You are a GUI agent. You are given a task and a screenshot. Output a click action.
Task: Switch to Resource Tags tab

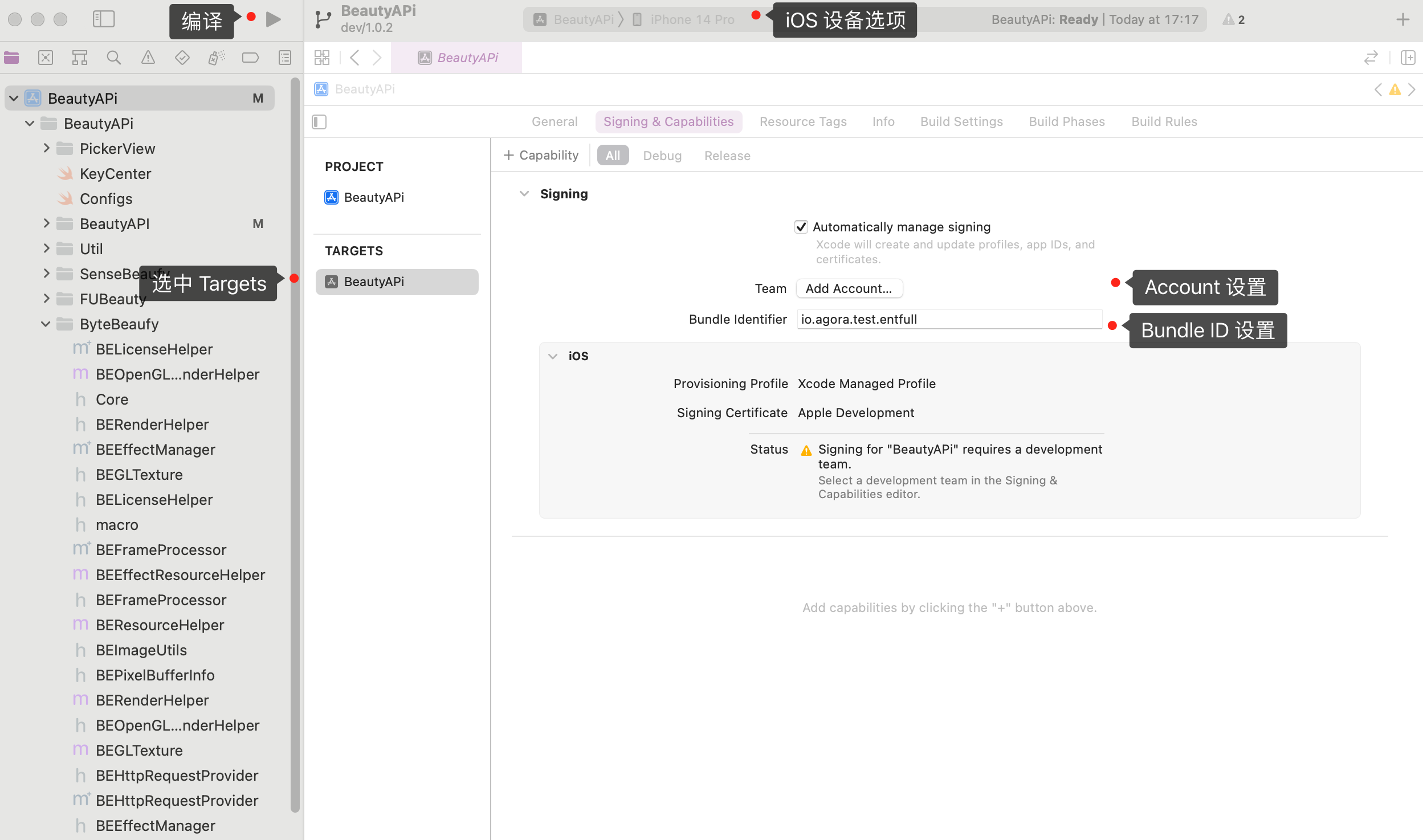(803, 121)
